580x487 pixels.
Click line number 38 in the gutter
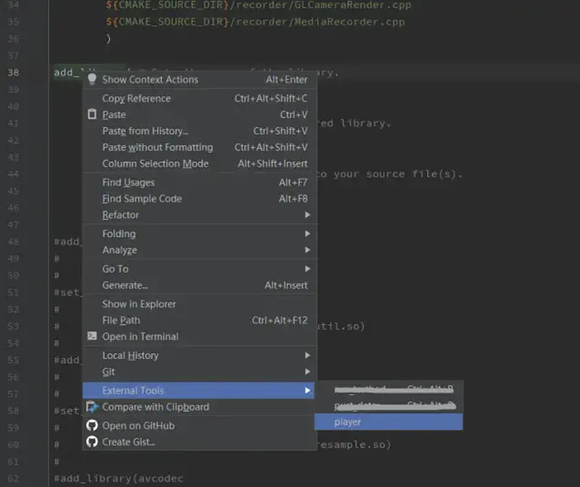click(13, 72)
